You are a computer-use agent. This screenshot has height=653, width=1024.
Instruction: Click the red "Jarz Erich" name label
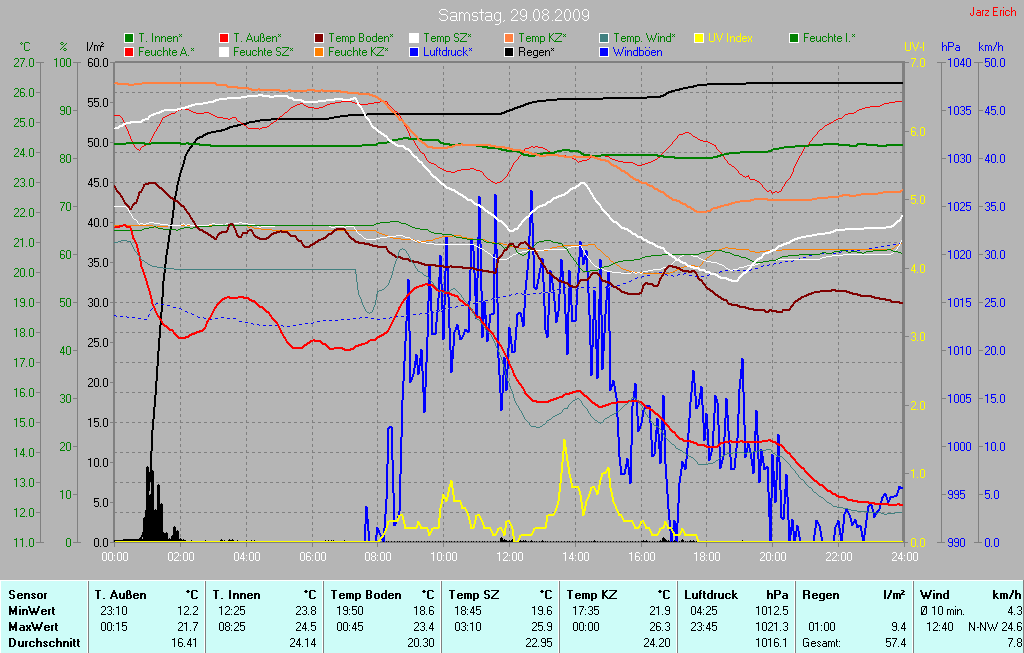point(993,12)
